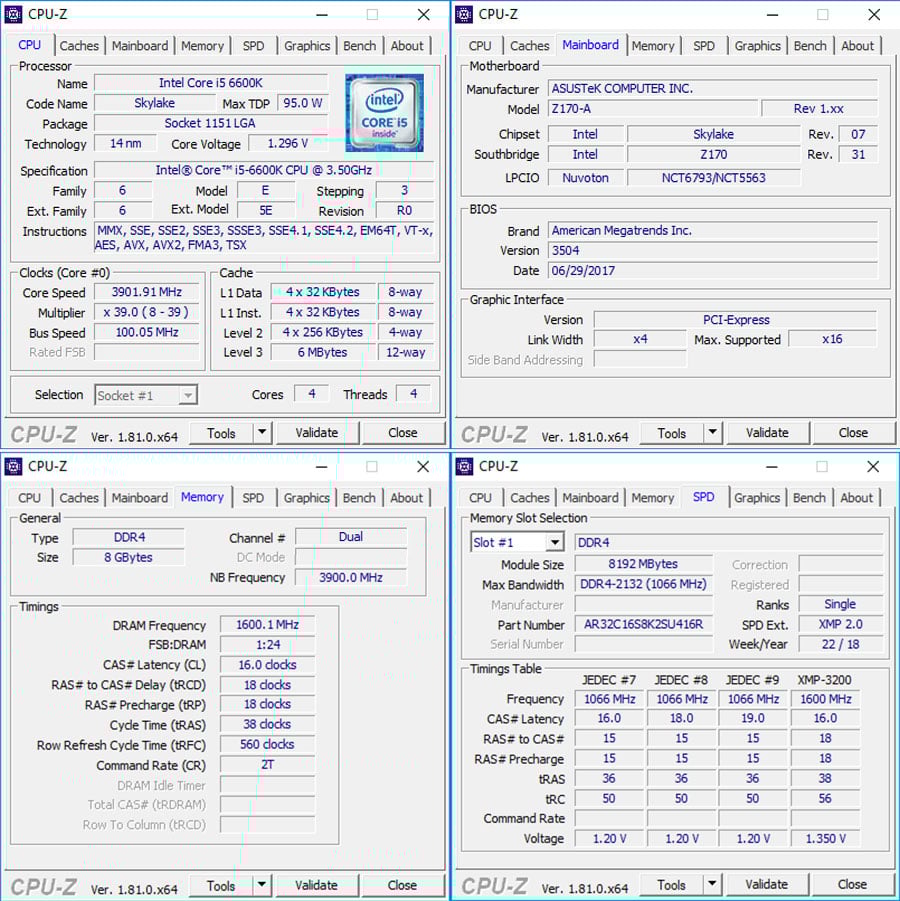Open Graphics tab in the Mainboard window
Screen dimensions: 900x901
pos(757,46)
